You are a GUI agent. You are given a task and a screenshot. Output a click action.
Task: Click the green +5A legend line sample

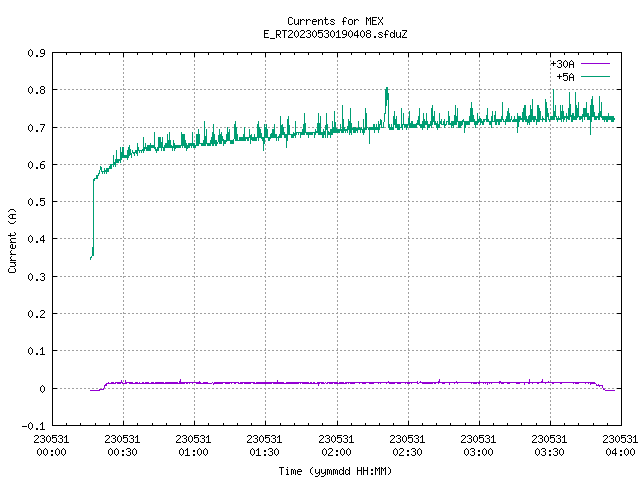click(595, 76)
